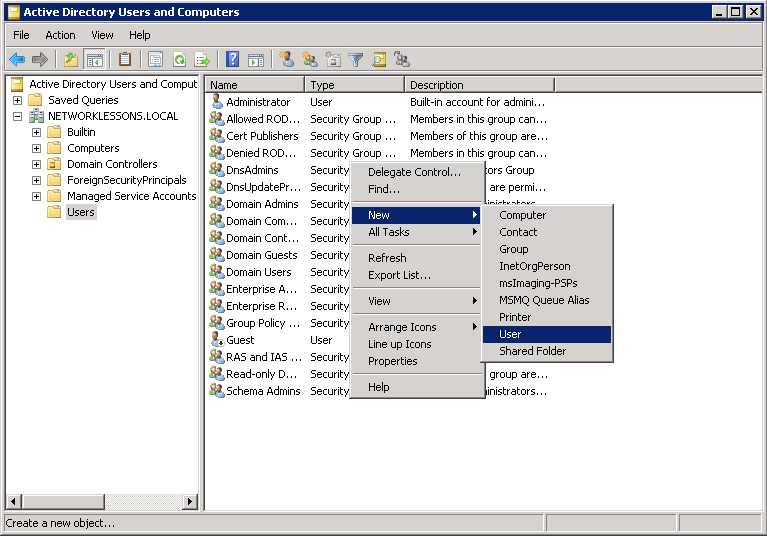Select msImaging-PSPs entry
Image resolution: width=767 pixels, height=536 pixels.
(547, 283)
